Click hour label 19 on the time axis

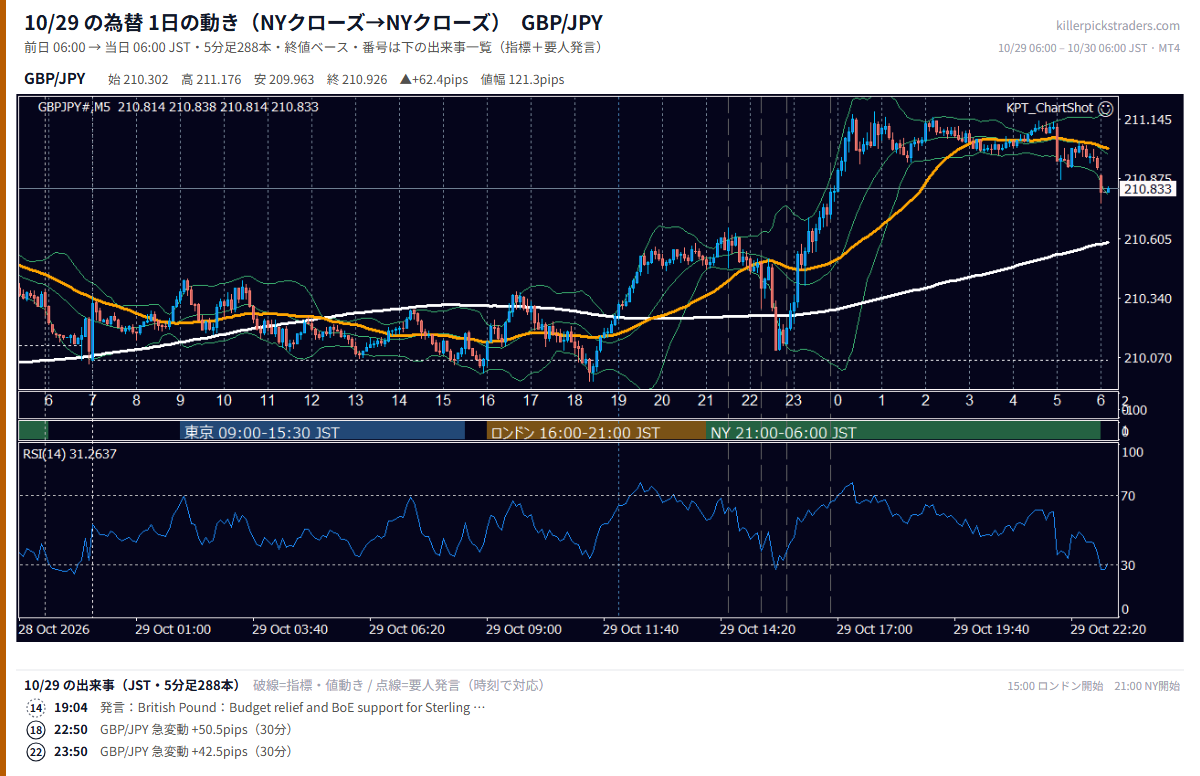pyautogui.click(x=618, y=400)
